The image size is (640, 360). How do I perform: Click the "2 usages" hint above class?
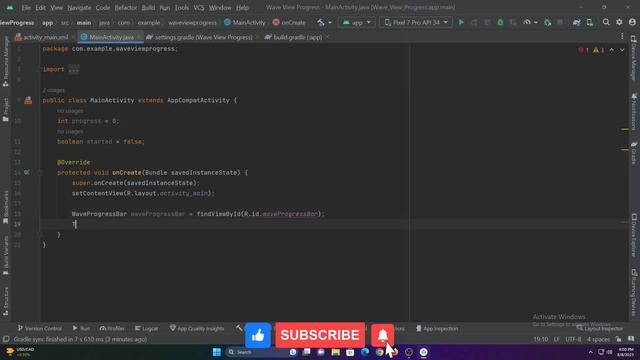click(53, 90)
